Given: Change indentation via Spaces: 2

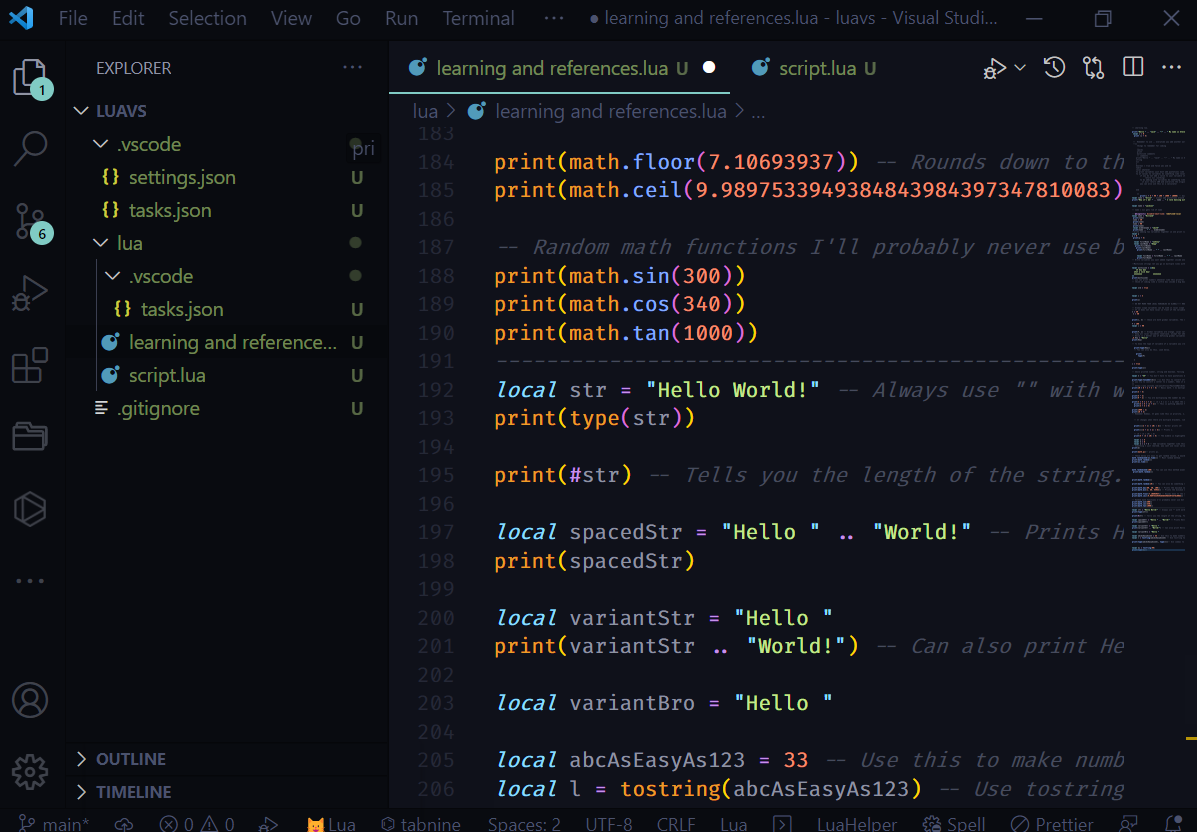Looking at the screenshot, I should coord(524,824).
